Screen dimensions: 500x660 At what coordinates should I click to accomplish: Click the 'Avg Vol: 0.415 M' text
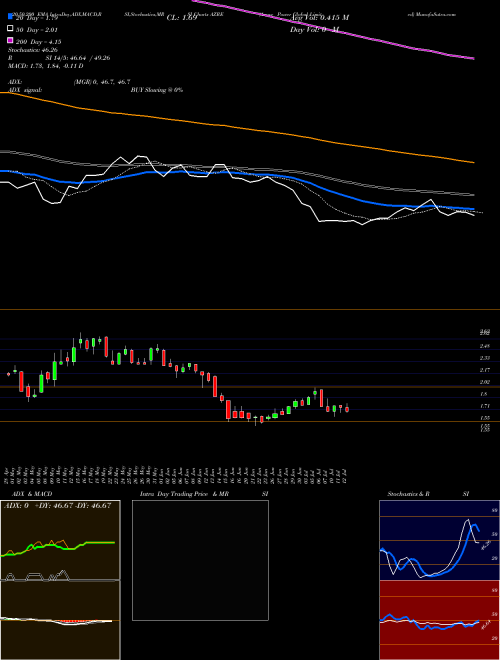pos(319,18)
